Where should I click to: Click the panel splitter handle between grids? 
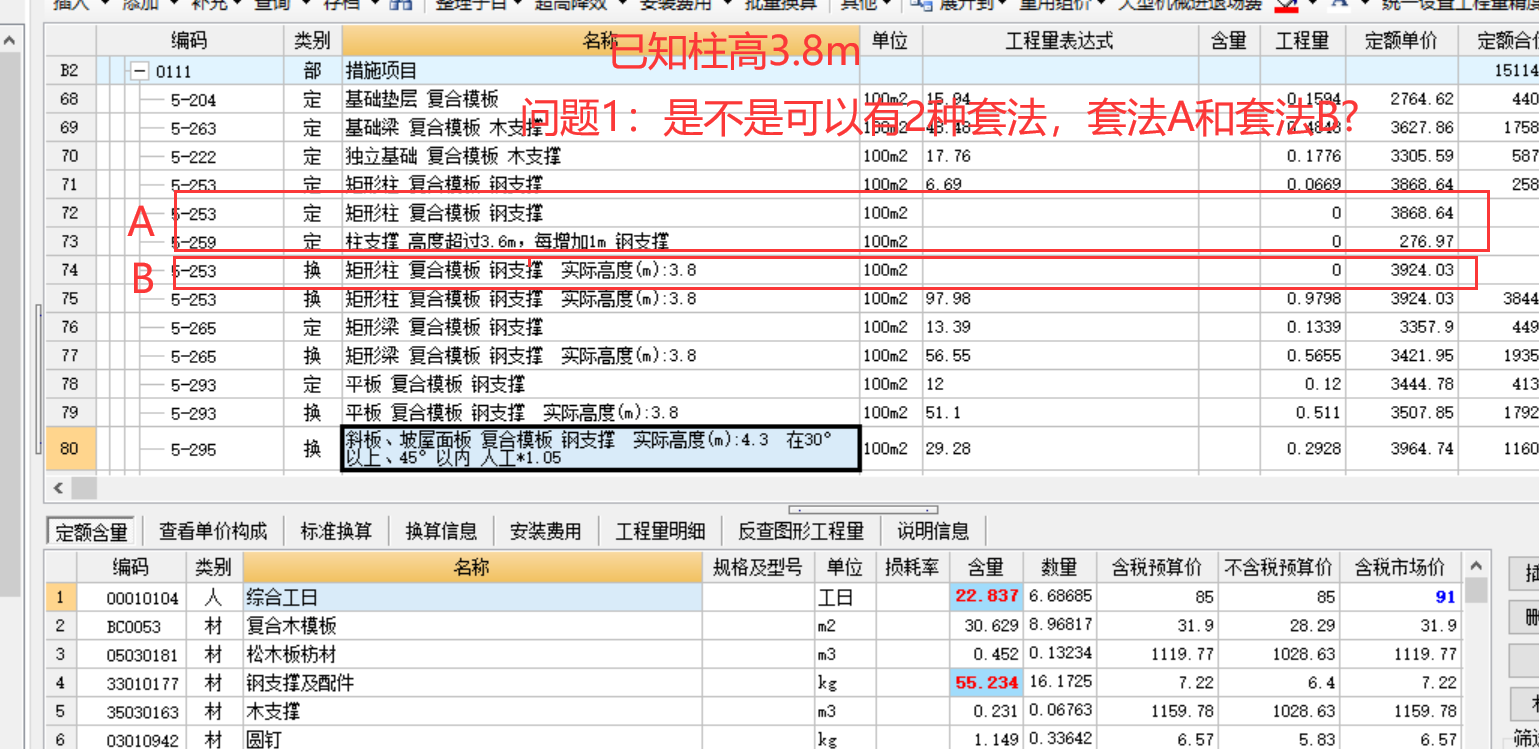point(863,510)
